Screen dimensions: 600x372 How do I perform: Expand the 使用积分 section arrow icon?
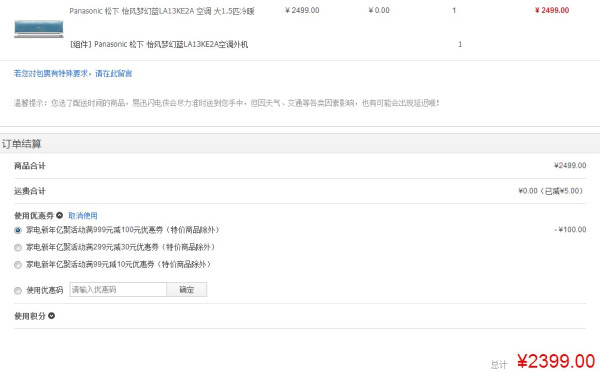(x=51, y=316)
